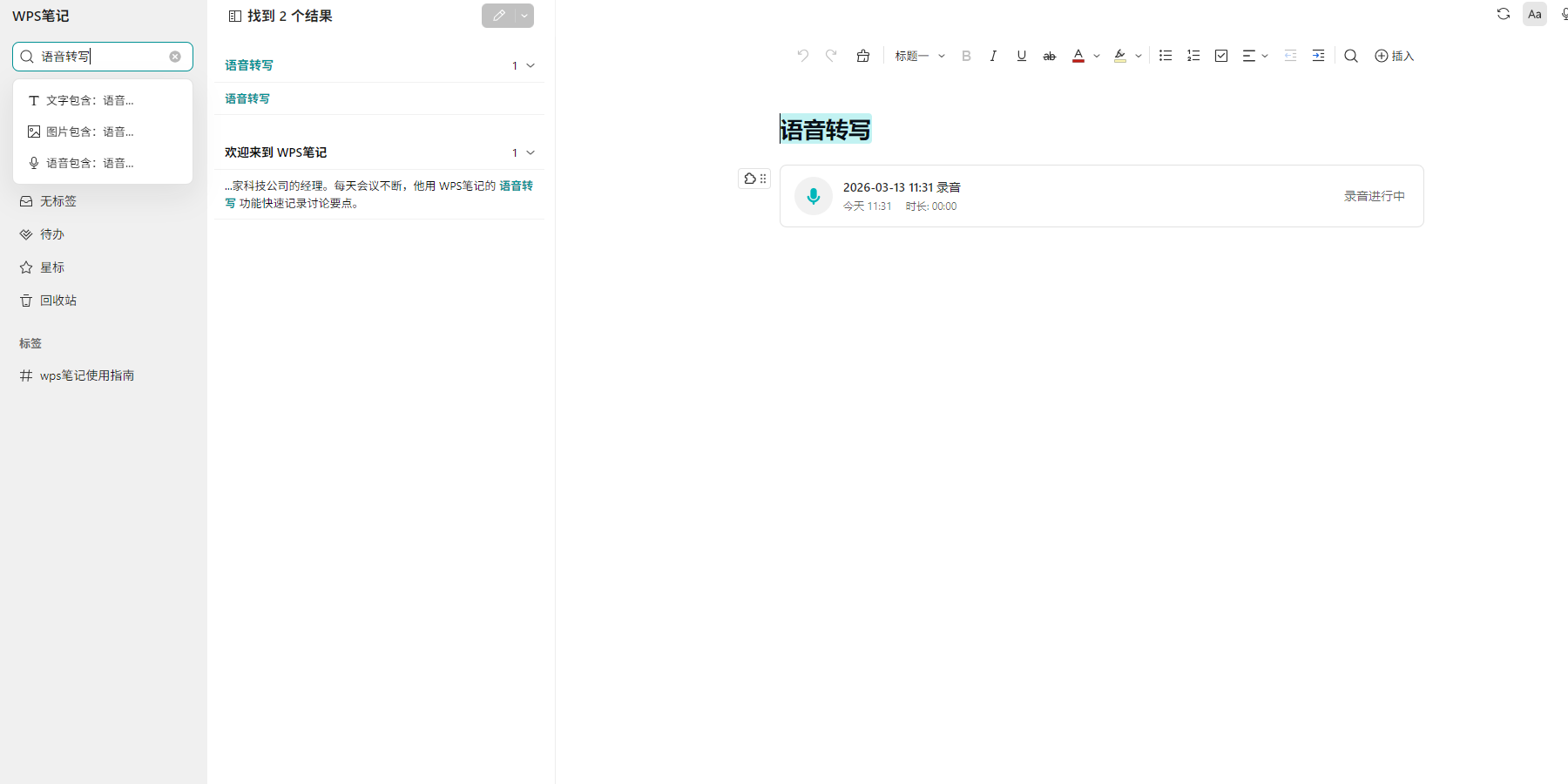Redo the last edit
This screenshot has height=784, width=1568.
coord(831,56)
